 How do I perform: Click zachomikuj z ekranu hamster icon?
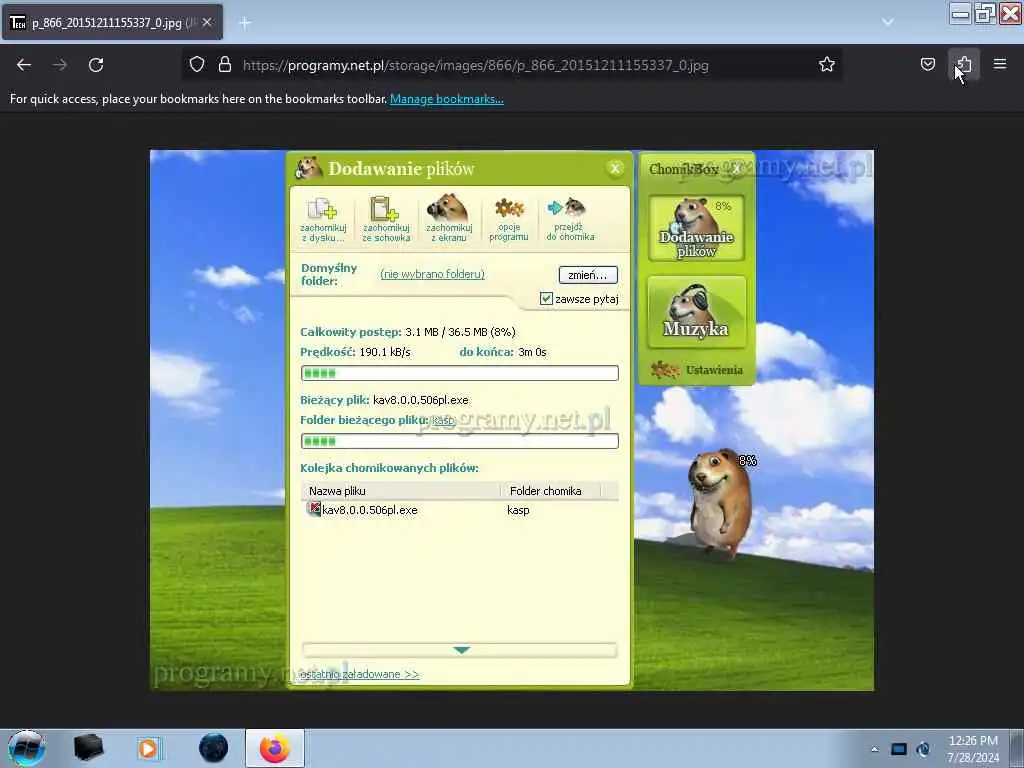(x=449, y=218)
